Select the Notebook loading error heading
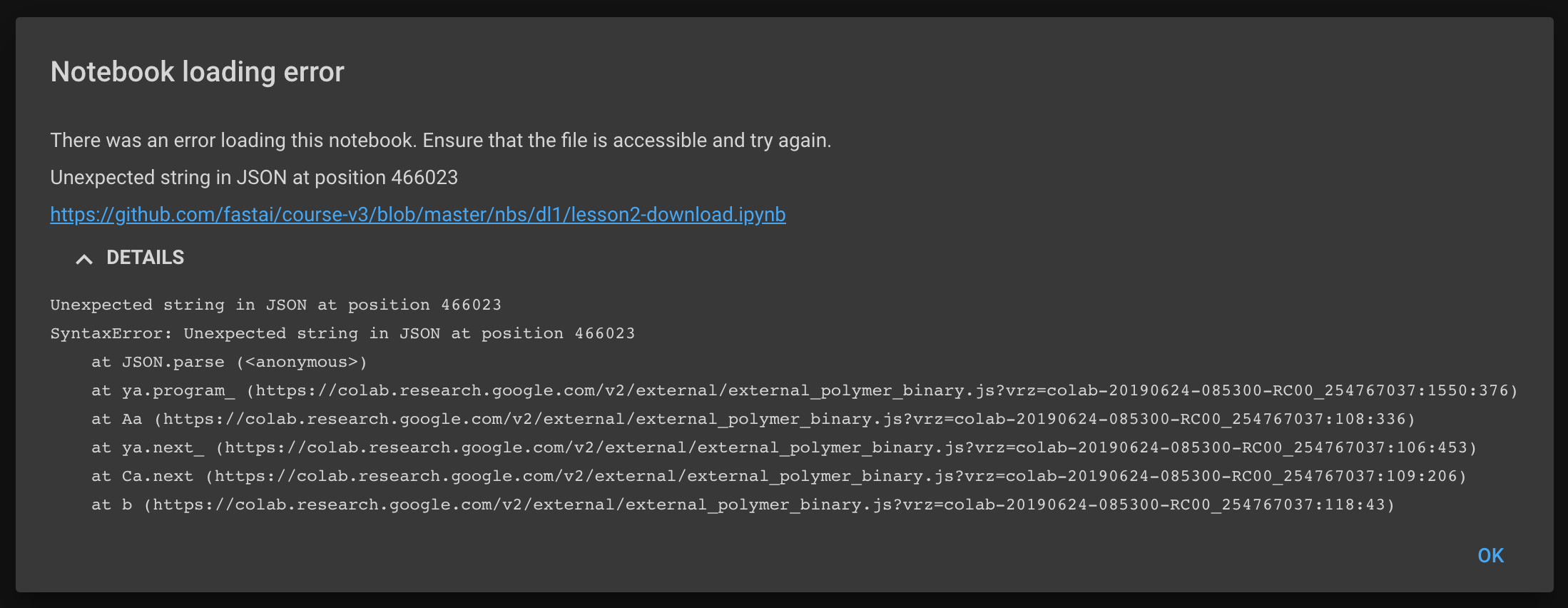 pos(196,71)
